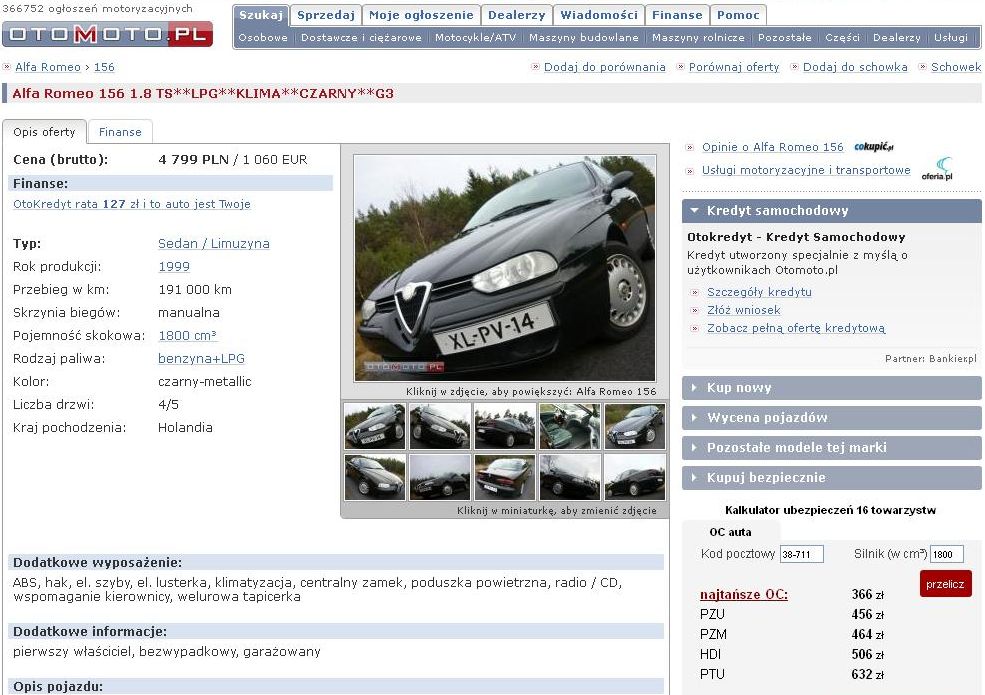Open the Schowek link
This screenshot has width=985, height=695.
(955, 67)
